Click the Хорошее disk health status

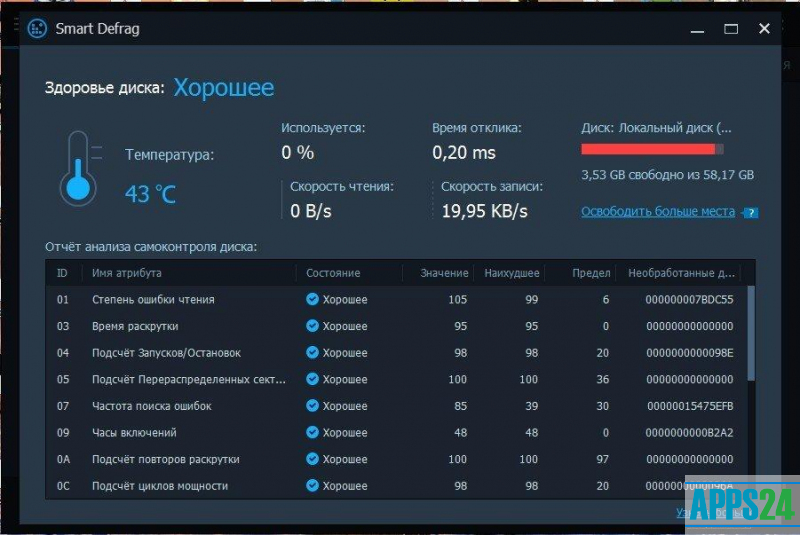click(224, 87)
